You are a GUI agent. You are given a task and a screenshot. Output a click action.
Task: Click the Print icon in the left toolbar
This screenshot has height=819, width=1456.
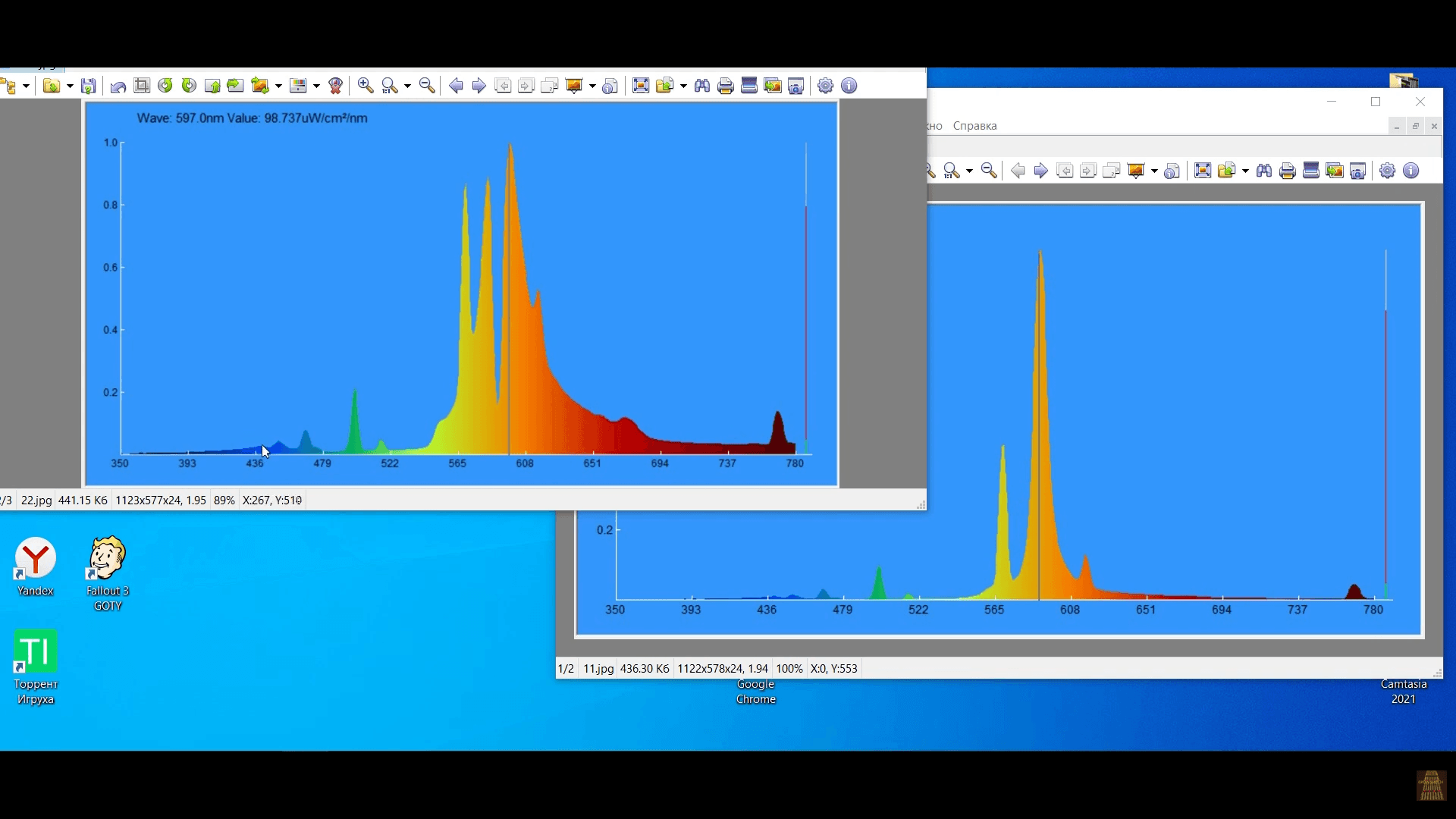click(725, 86)
